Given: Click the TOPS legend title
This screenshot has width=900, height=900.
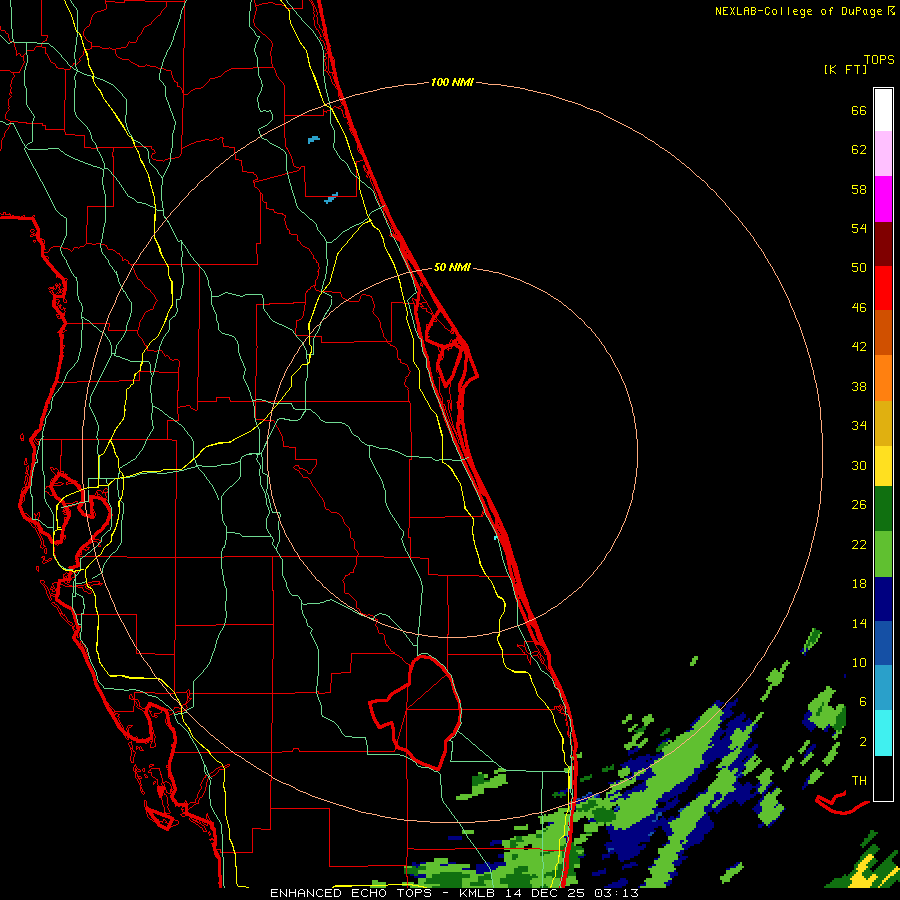Looking at the screenshot, I should click(x=879, y=59).
